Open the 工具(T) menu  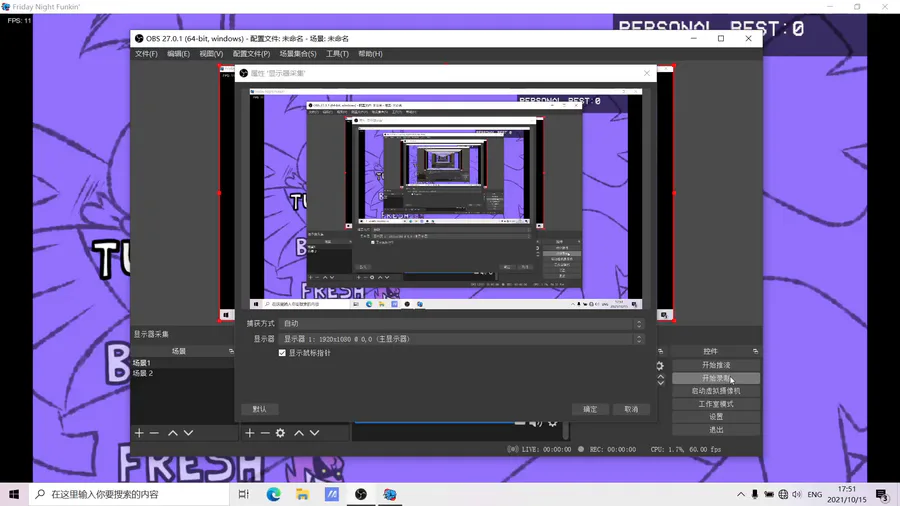click(338, 54)
